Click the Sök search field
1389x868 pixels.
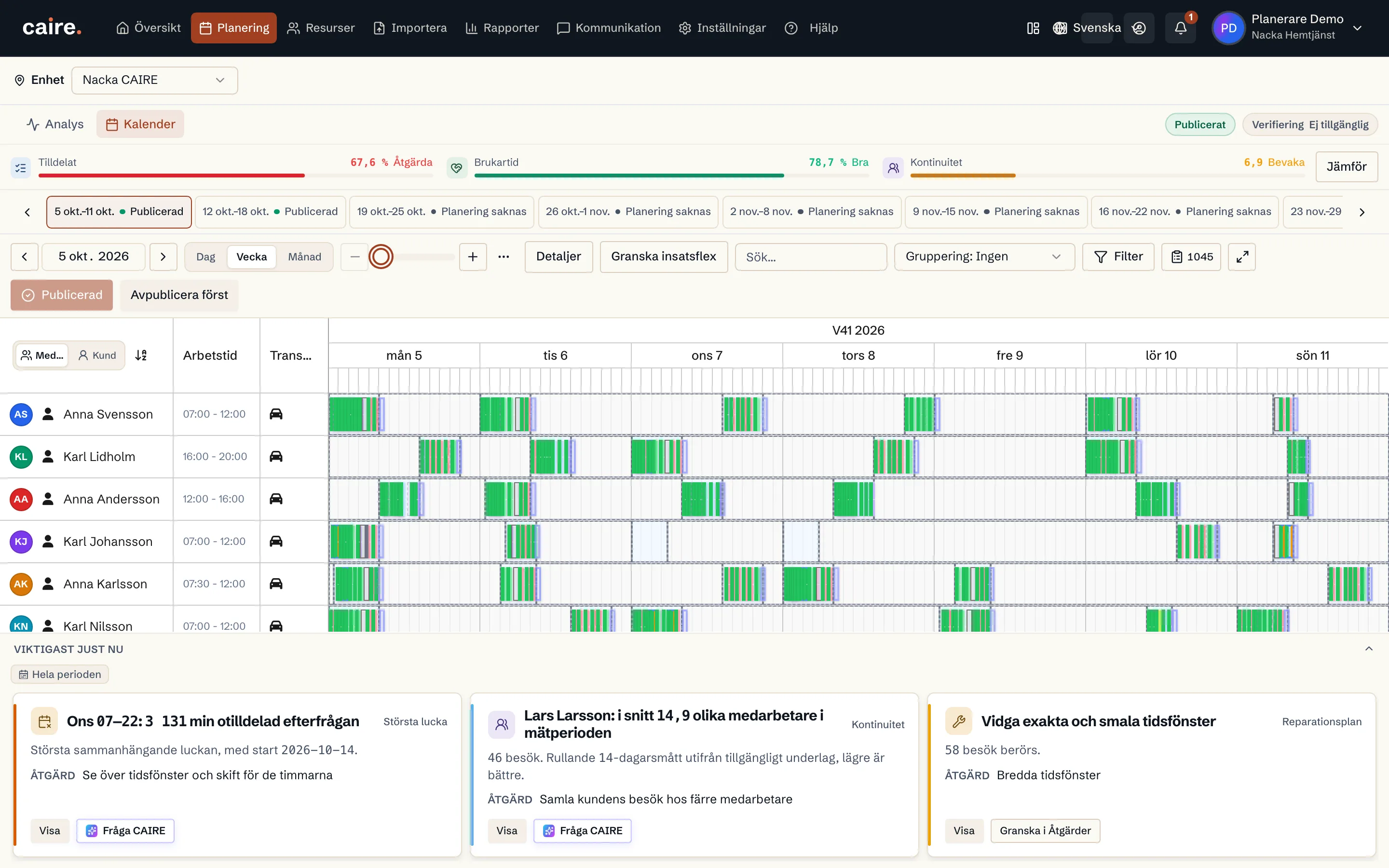810,257
